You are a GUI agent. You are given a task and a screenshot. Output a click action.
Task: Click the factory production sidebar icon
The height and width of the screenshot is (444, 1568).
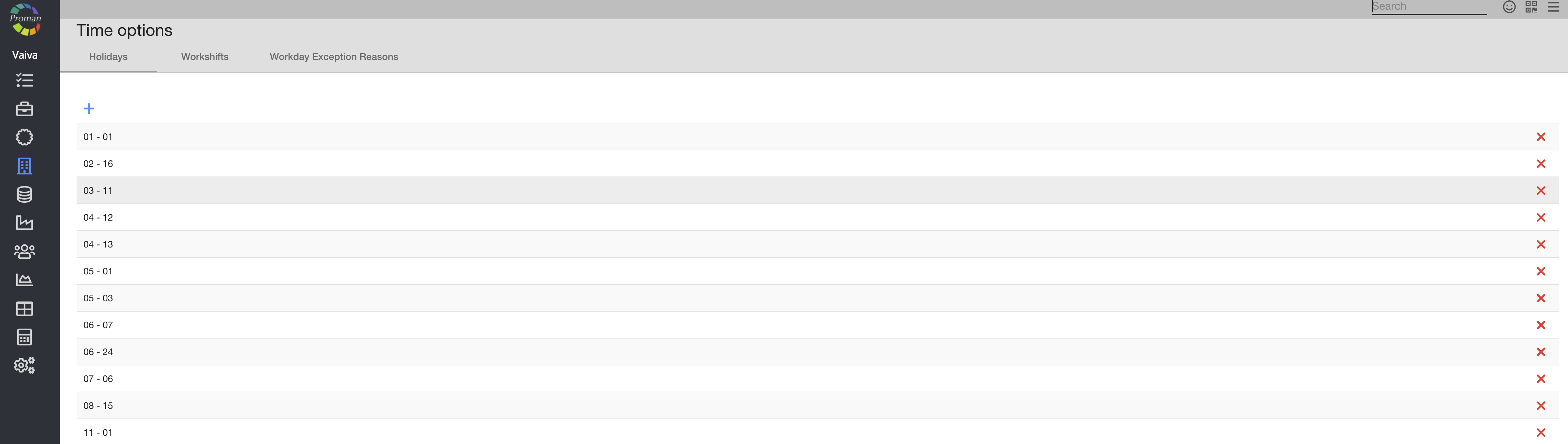pos(24,223)
